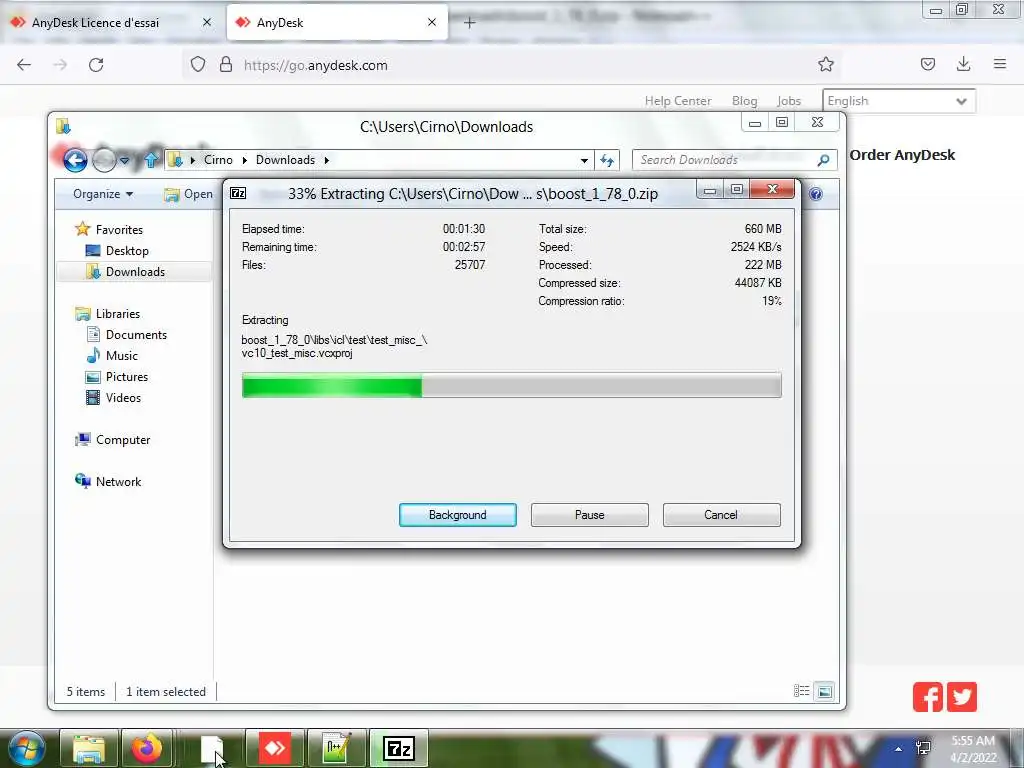Open Documents library
The height and width of the screenshot is (768, 1024).
pos(127,334)
